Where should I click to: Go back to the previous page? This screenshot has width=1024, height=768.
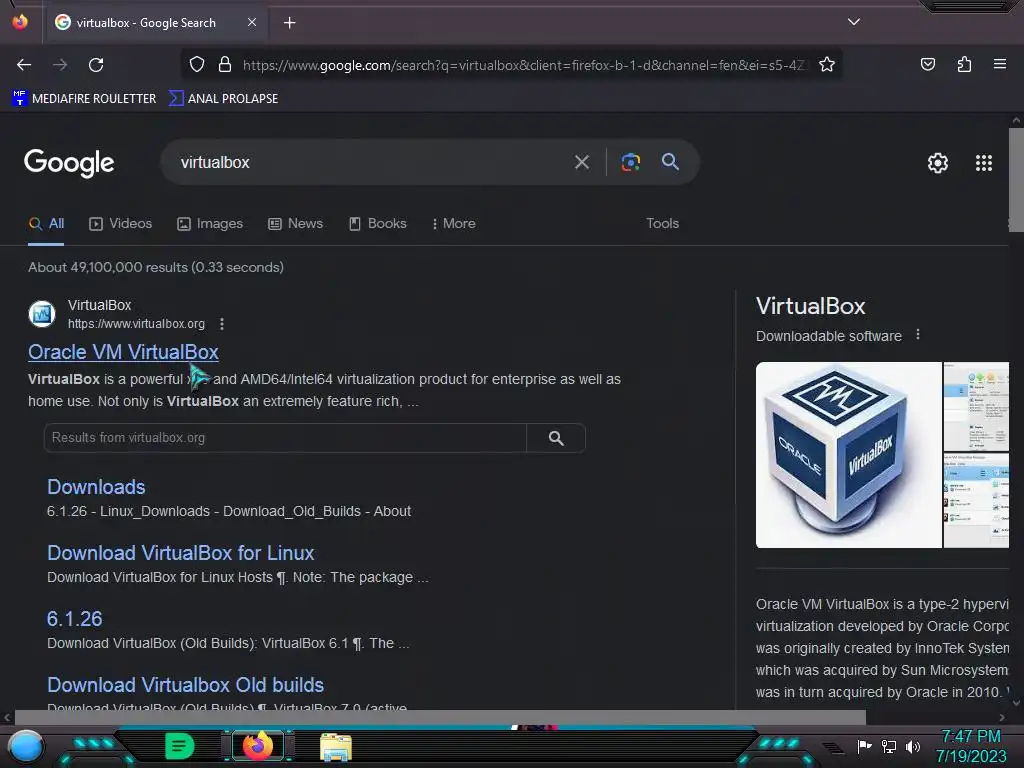[24, 65]
